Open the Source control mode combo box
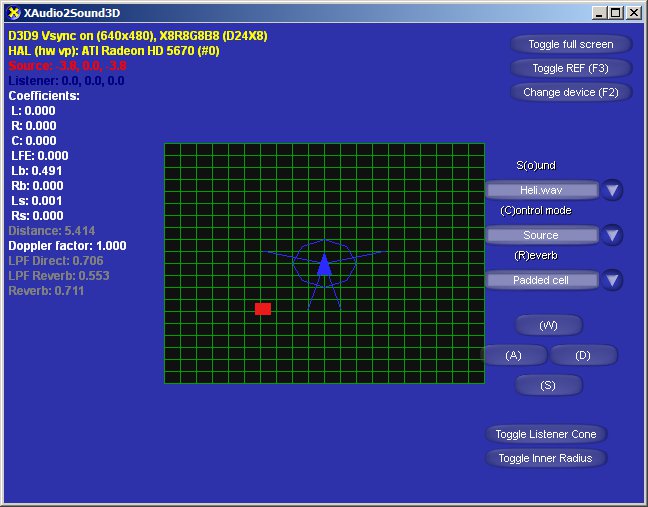Screen dimensions: 648x507 pyautogui.click(x=542, y=235)
